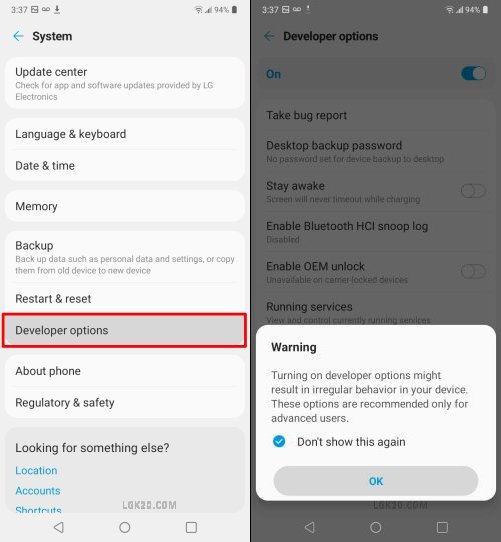Tap the Home circle on the left navigation bar
This screenshot has width=501, height=542.
(x=124, y=527)
